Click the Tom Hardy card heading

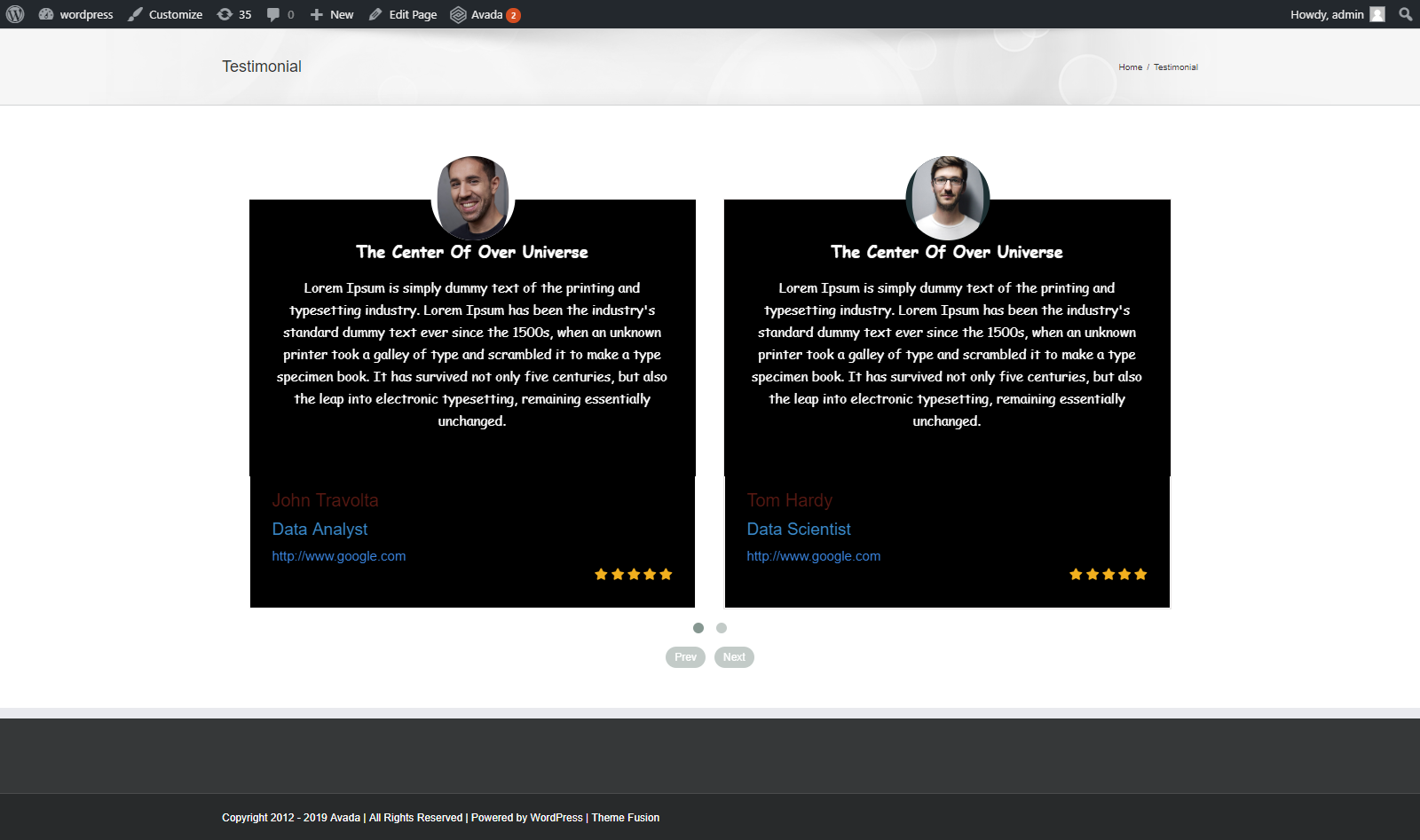[947, 252]
